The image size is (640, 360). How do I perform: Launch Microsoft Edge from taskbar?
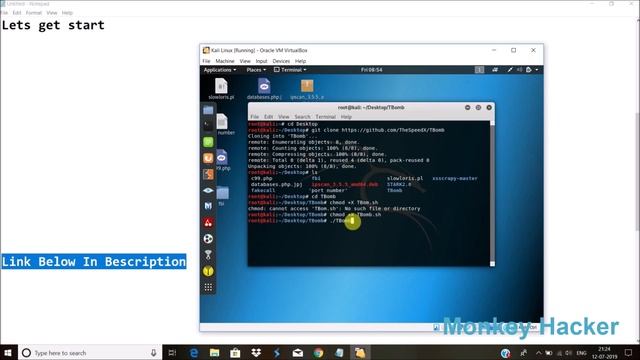[194, 353]
